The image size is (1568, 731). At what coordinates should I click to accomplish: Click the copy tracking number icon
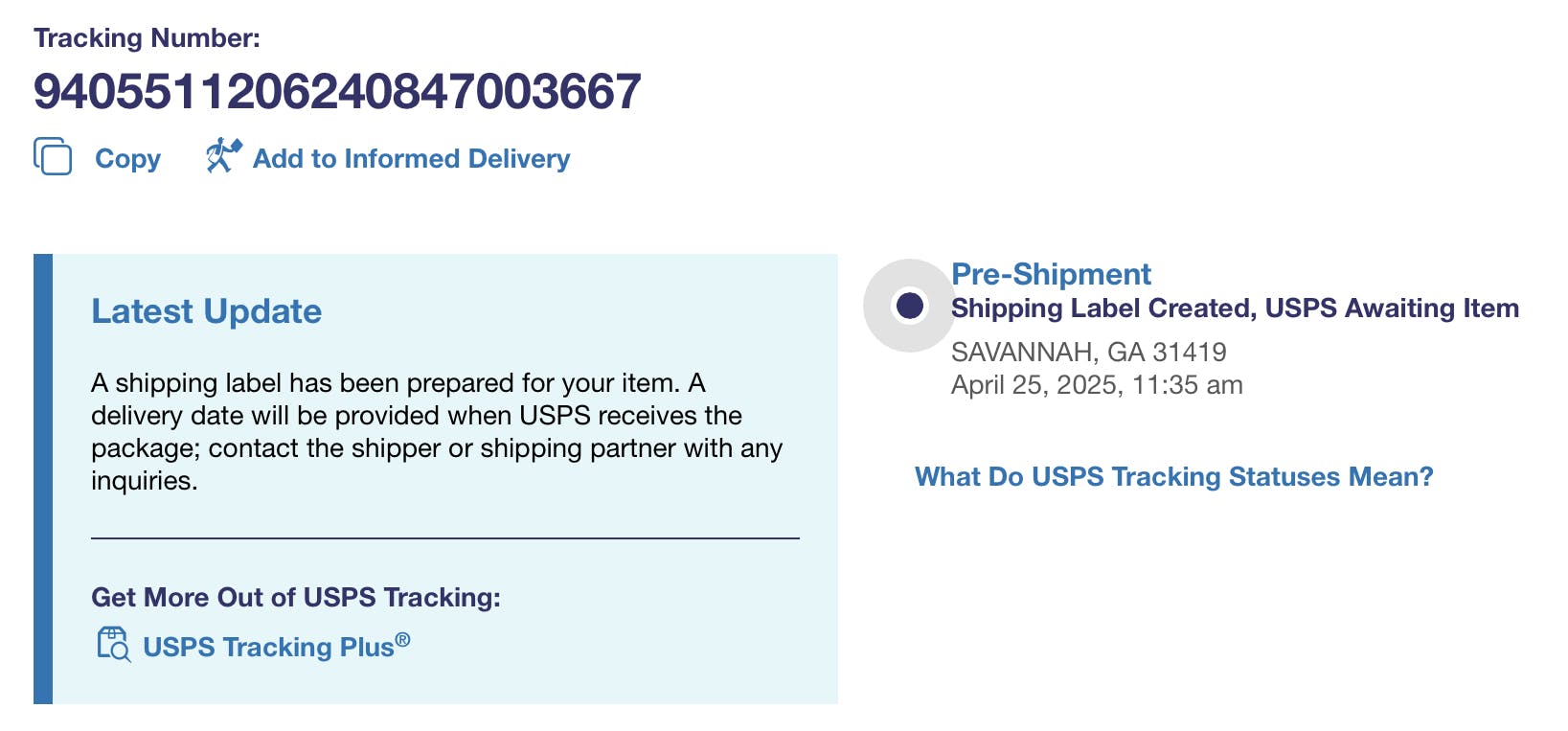click(x=53, y=157)
